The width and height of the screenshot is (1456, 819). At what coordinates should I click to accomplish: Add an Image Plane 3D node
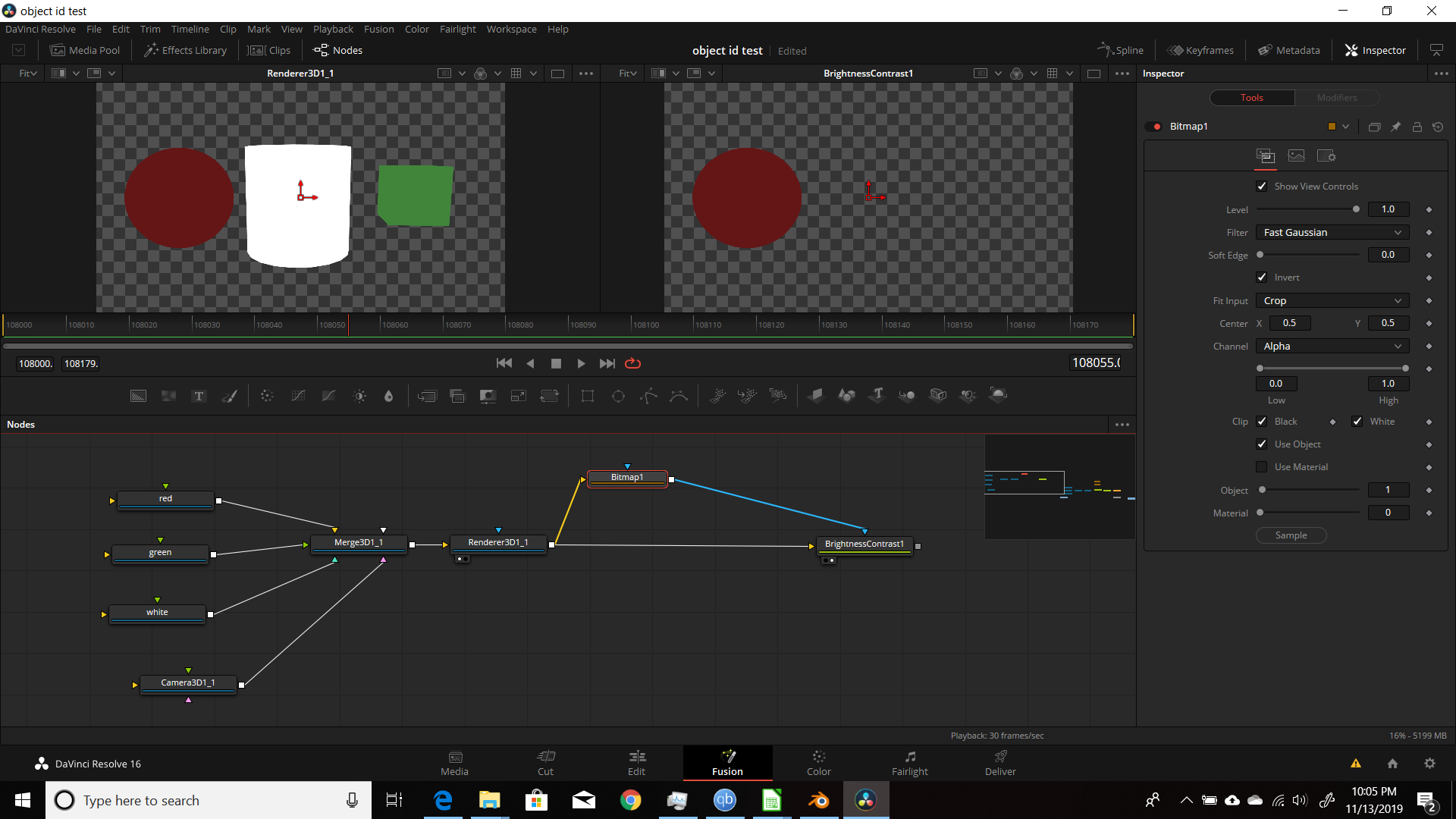(816, 396)
